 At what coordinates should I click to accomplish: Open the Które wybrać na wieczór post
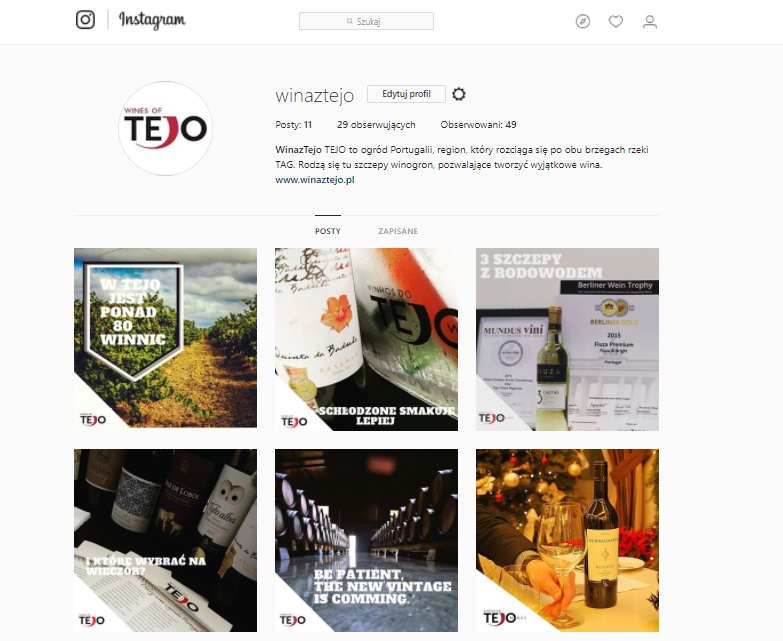(165, 541)
